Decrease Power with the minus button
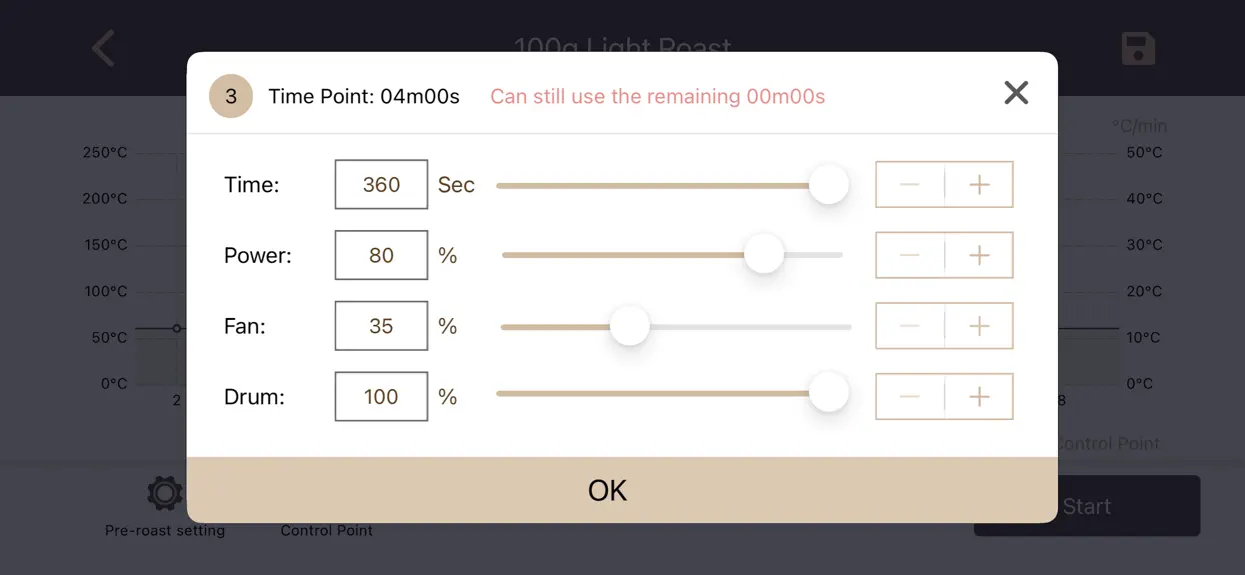This screenshot has height=575, width=1245. tap(909, 255)
